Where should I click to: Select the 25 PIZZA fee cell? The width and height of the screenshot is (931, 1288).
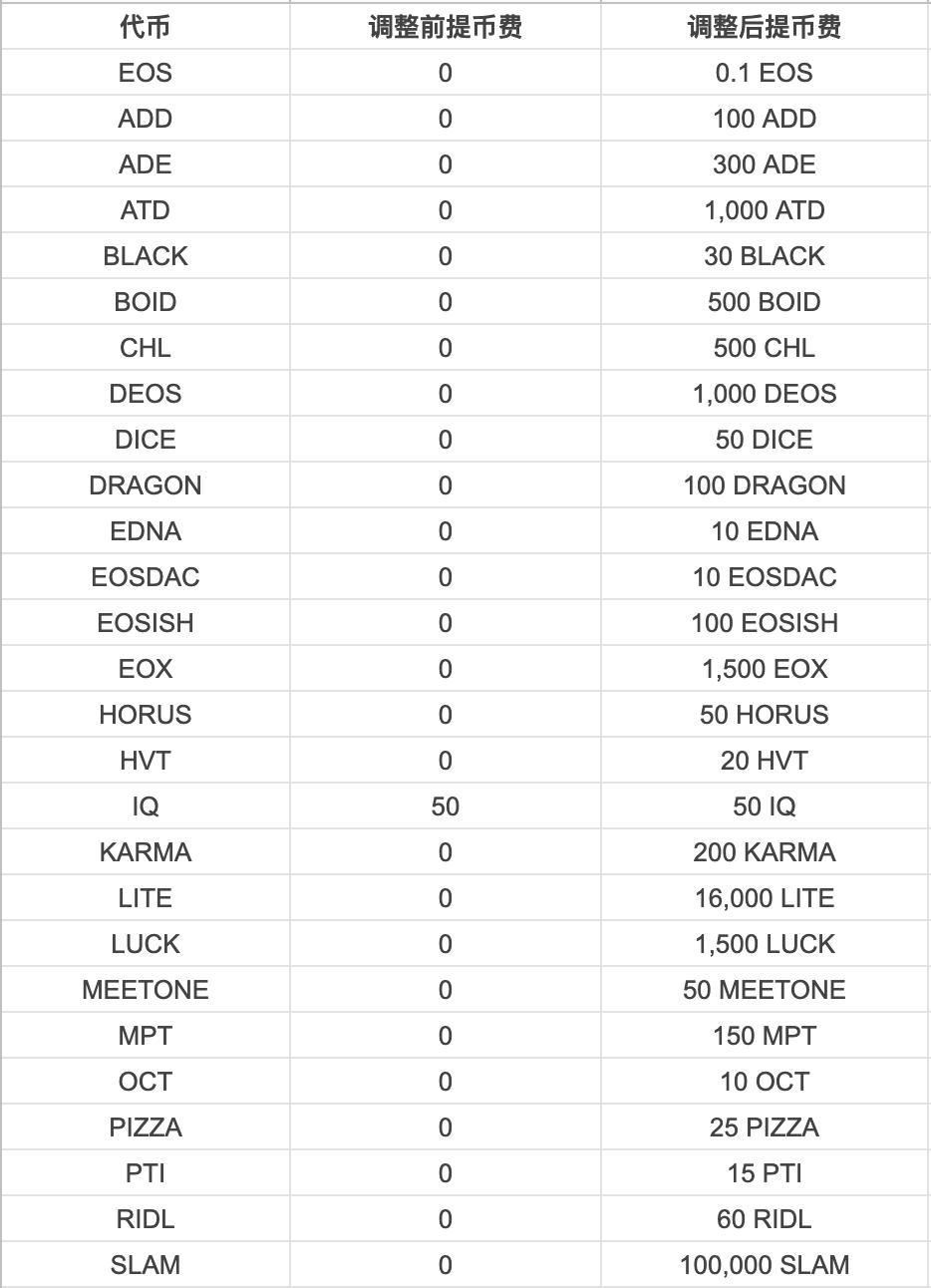click(x=765, y=1127)
